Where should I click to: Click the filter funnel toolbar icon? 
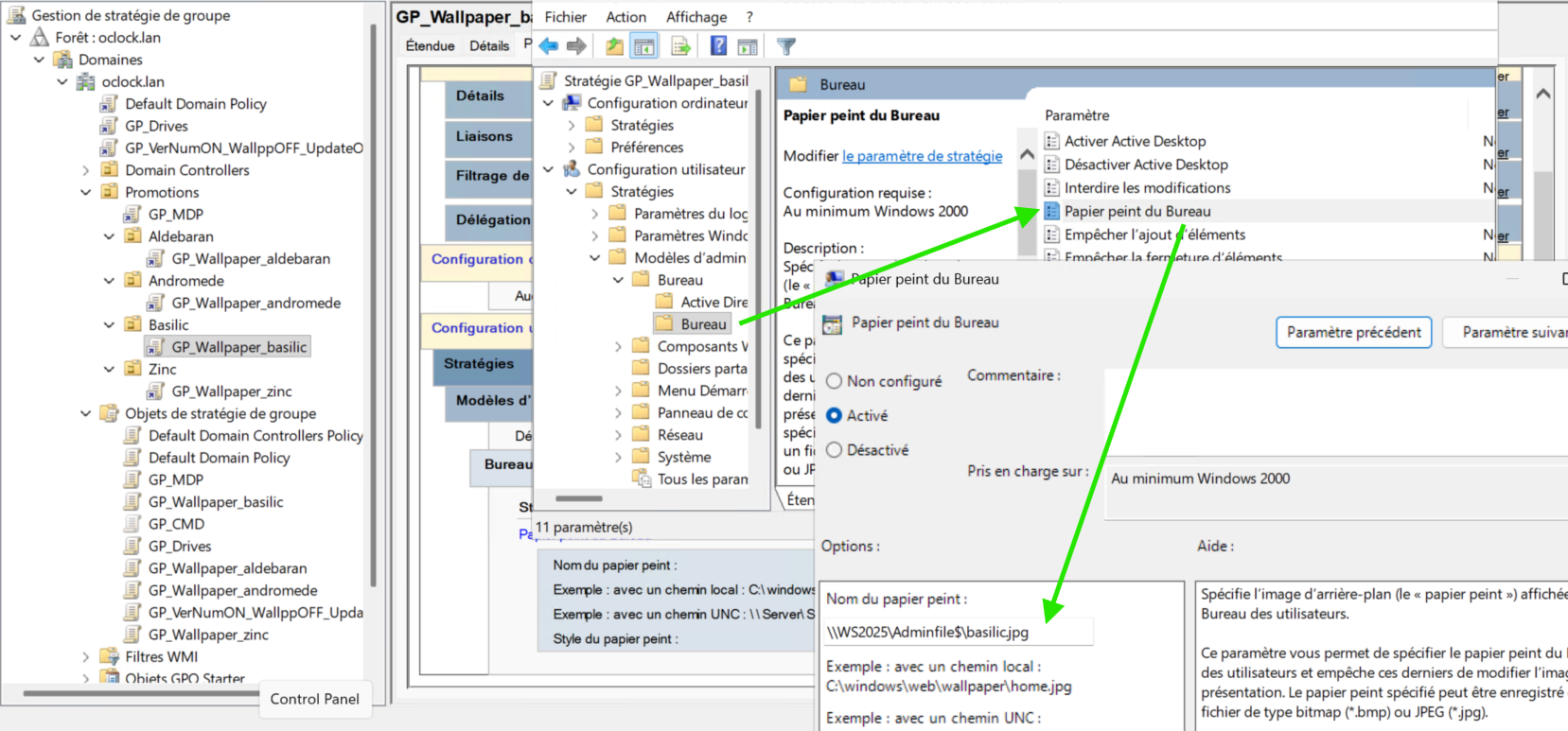tap(786, 45)
